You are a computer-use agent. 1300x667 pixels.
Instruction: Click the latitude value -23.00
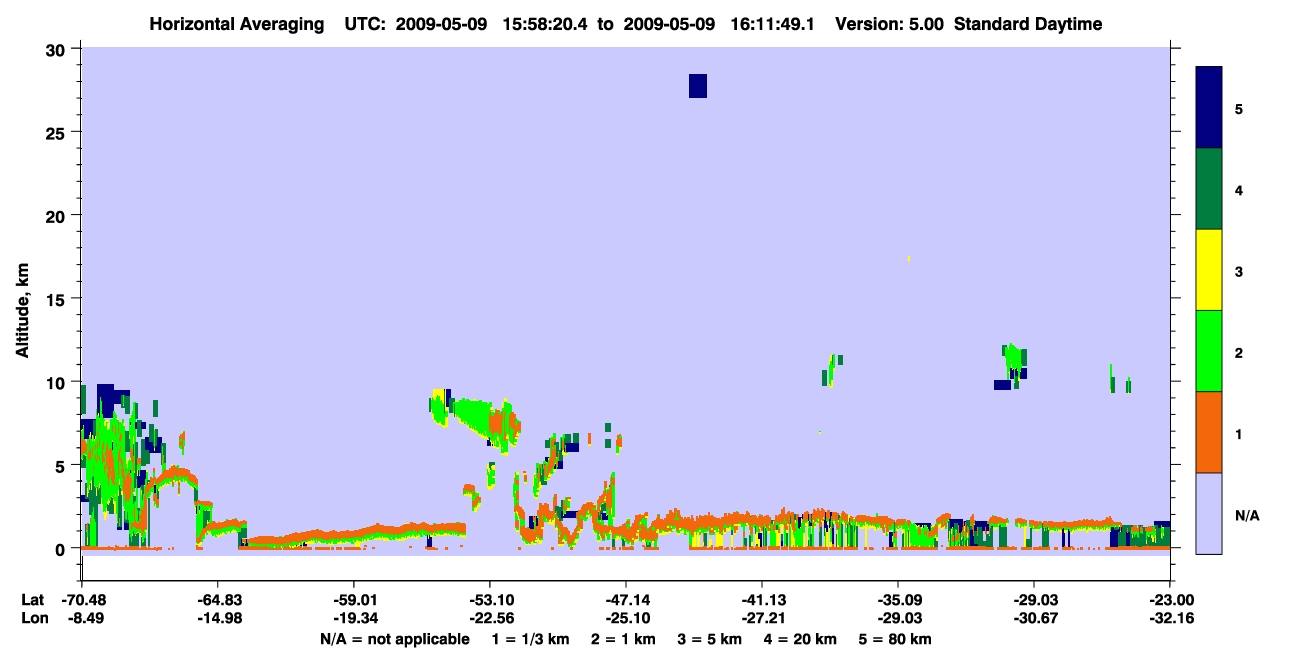tap(1169, 600)
